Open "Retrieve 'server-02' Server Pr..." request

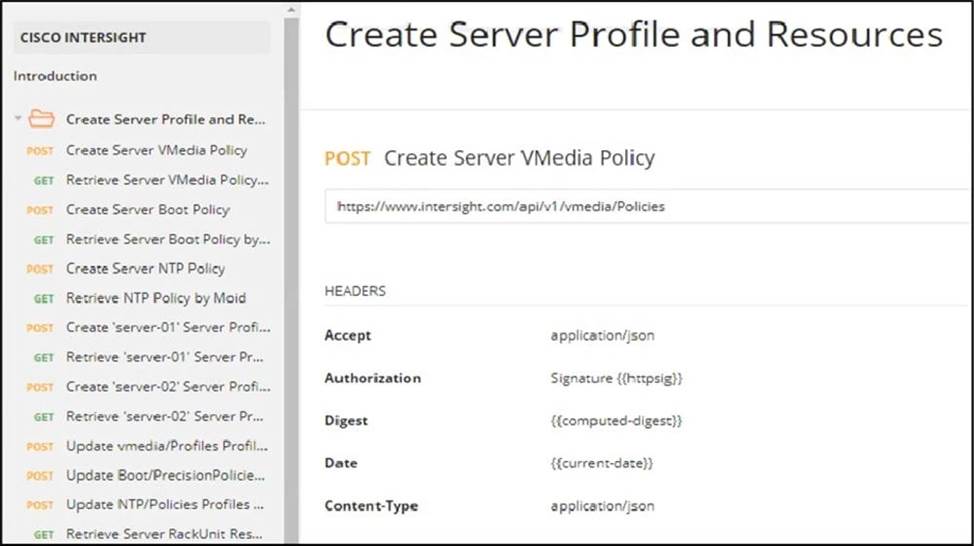(165, 416)
